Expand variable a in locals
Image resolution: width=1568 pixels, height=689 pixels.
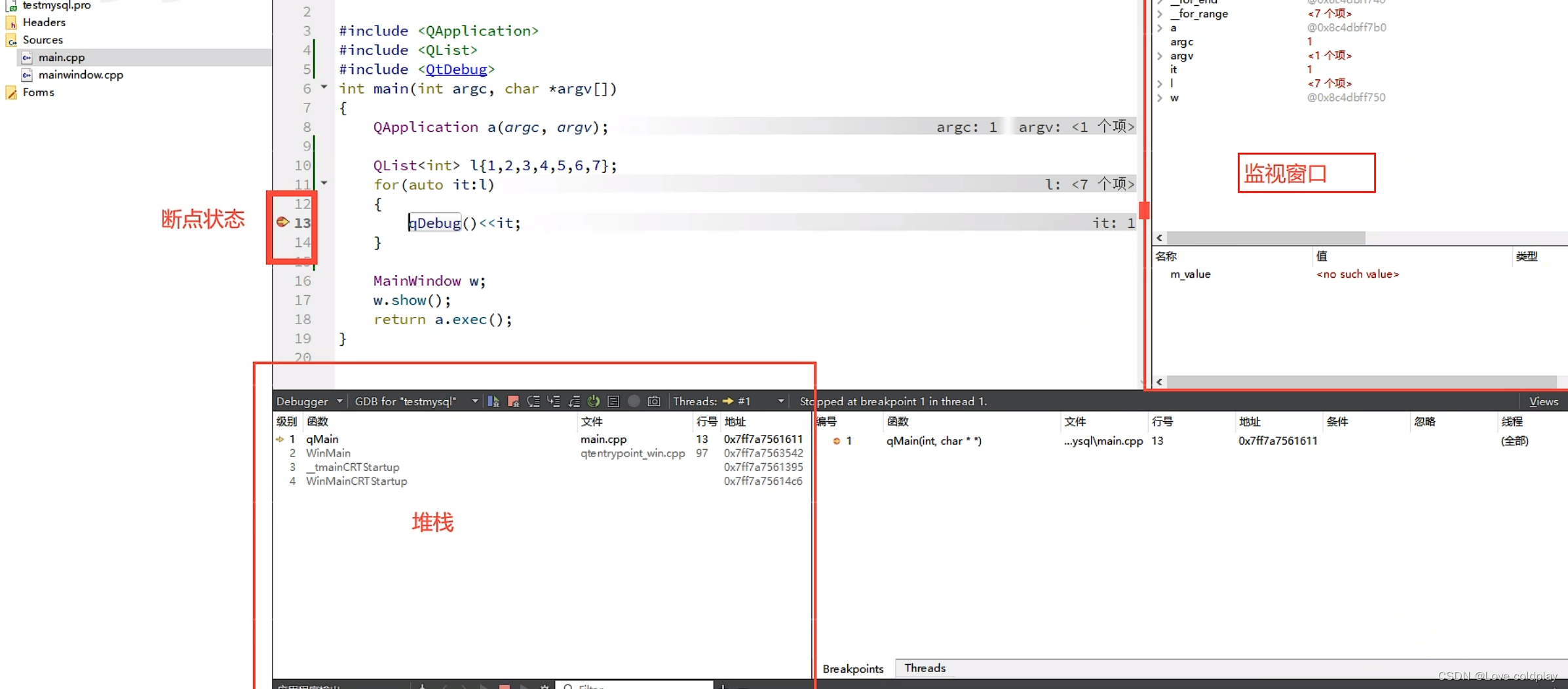click(x=1160, y=28)
